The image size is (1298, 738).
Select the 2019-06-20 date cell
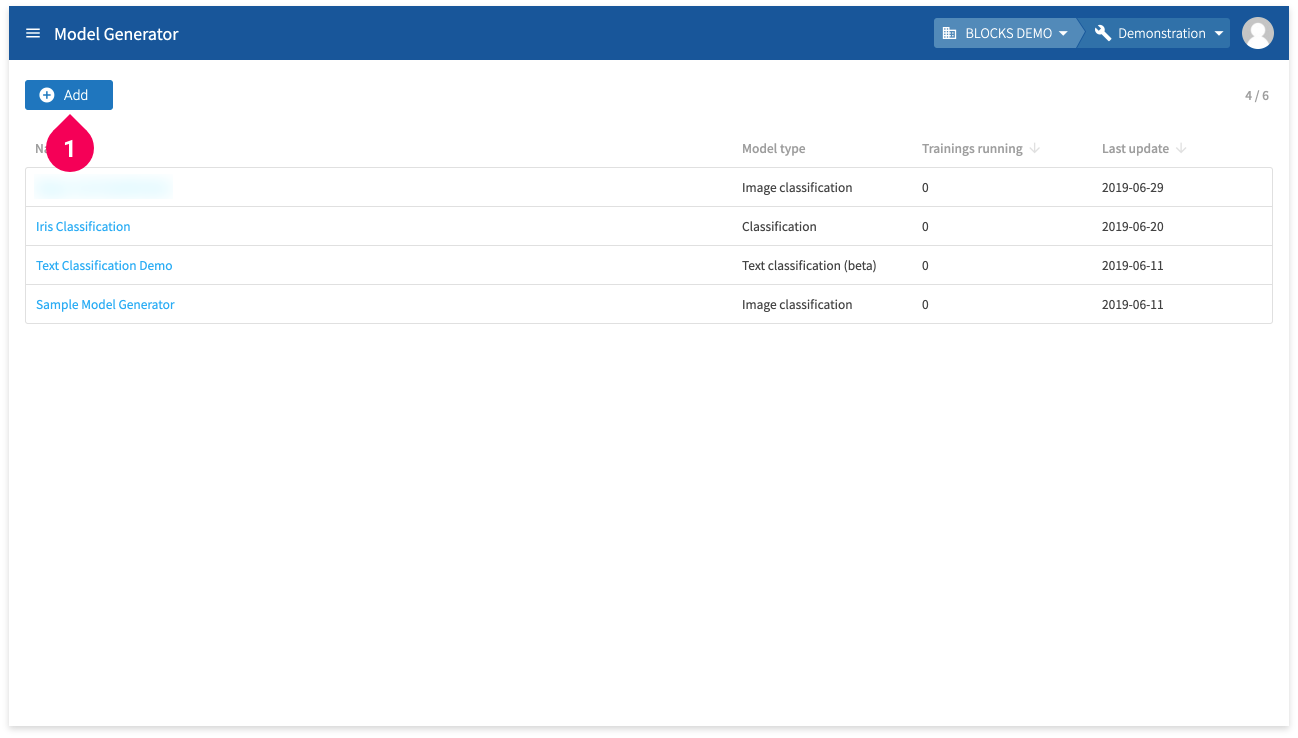1133,226
